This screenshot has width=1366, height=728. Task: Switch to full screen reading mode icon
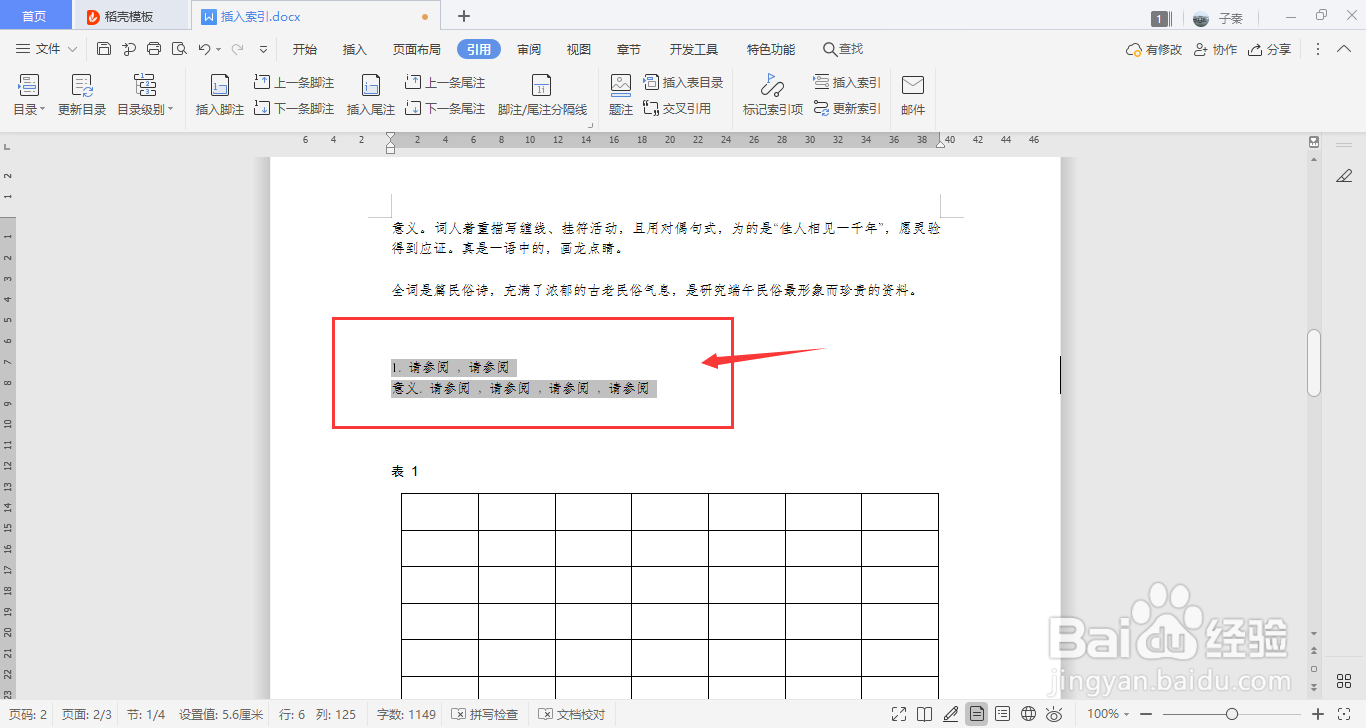[899, 713]
